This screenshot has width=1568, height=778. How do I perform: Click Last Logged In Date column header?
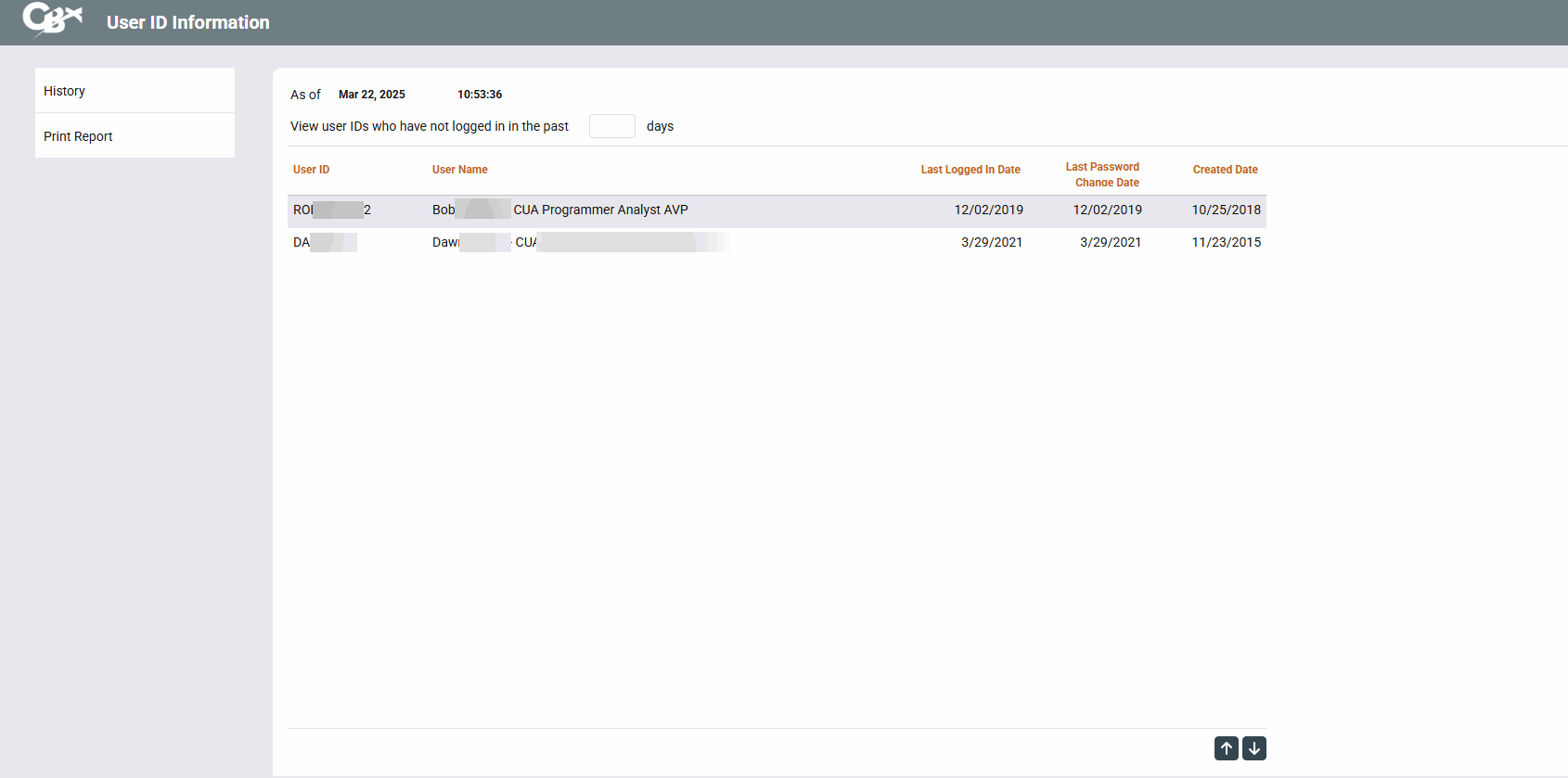click(x=970, y=170)
